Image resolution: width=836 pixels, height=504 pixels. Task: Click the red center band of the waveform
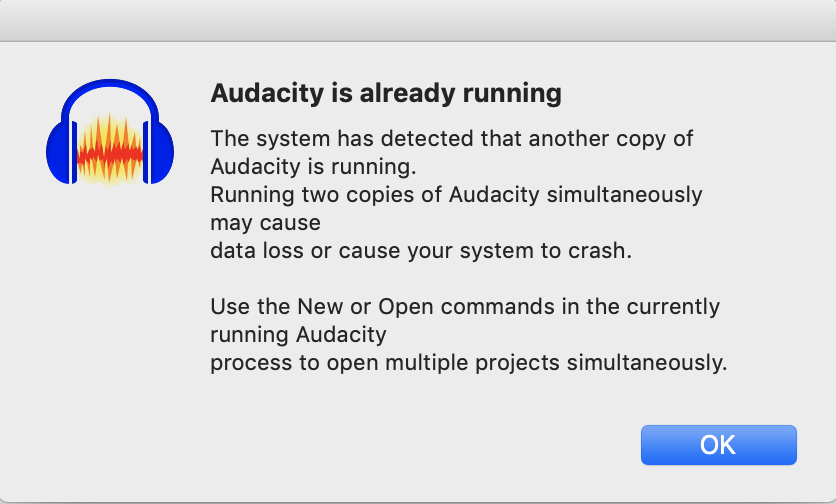coord(110,155)
